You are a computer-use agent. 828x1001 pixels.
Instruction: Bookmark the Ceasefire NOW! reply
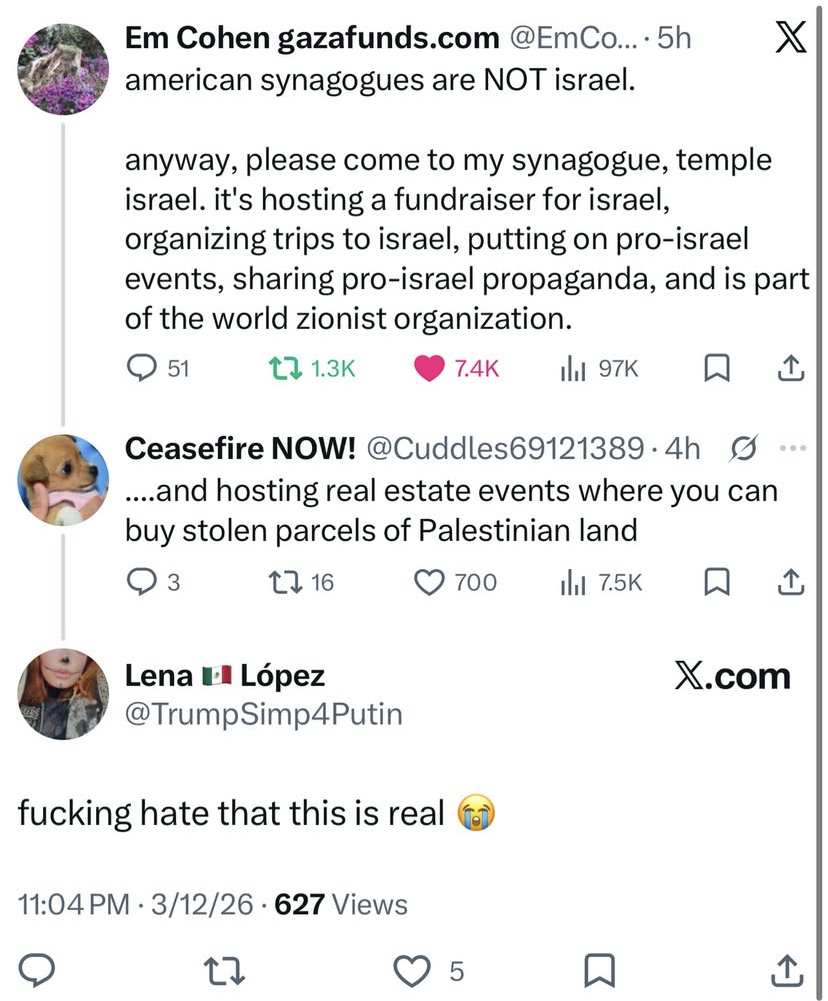click(714, 582)
